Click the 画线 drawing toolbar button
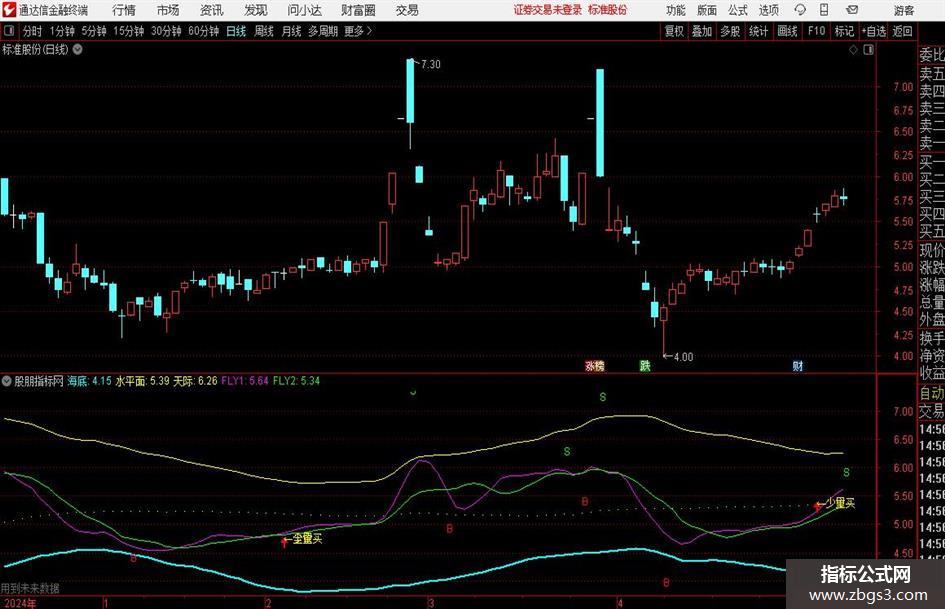 tap(787, 31)
